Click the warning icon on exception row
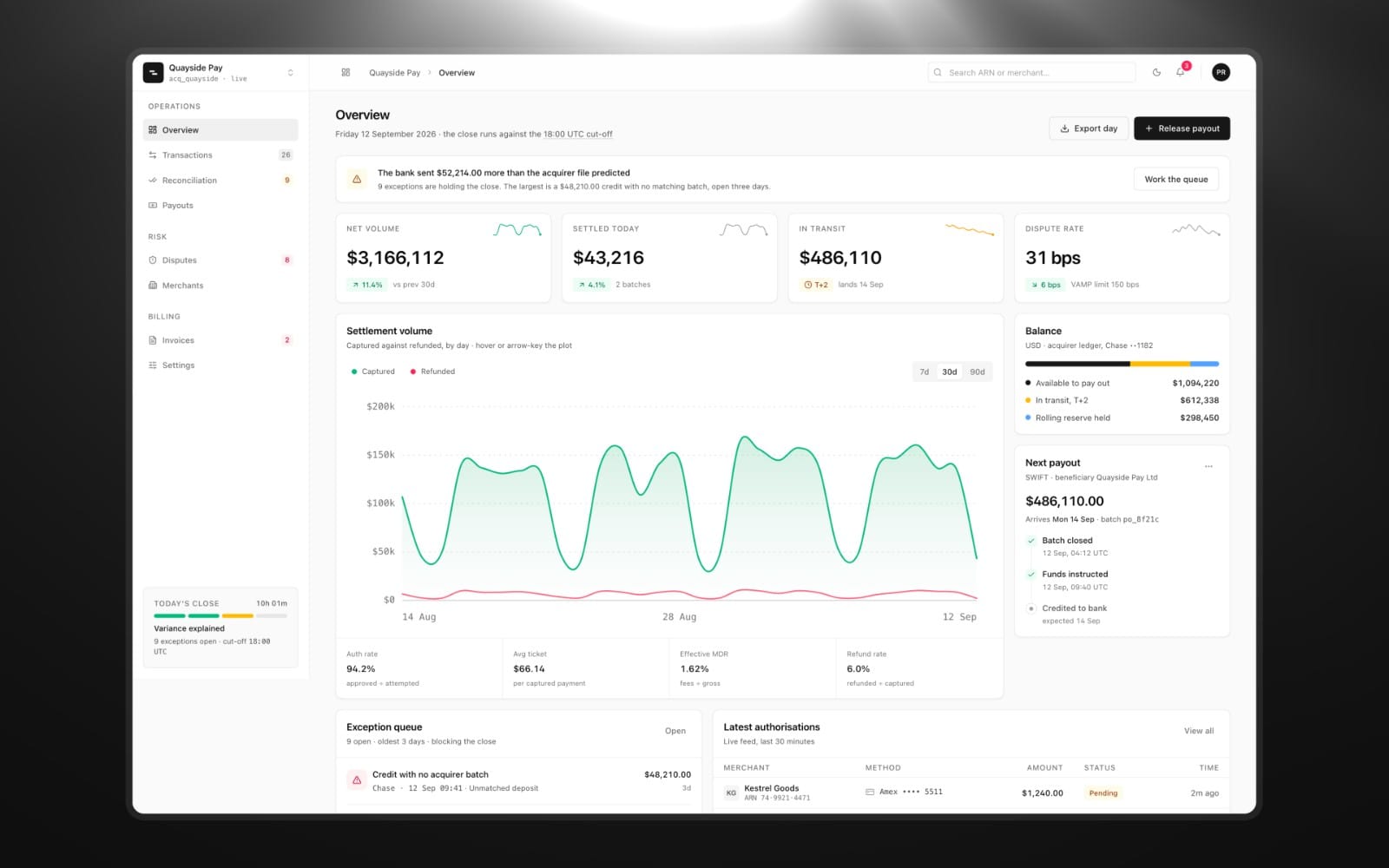Viewport: 1389px width, 868px height. 357,780
